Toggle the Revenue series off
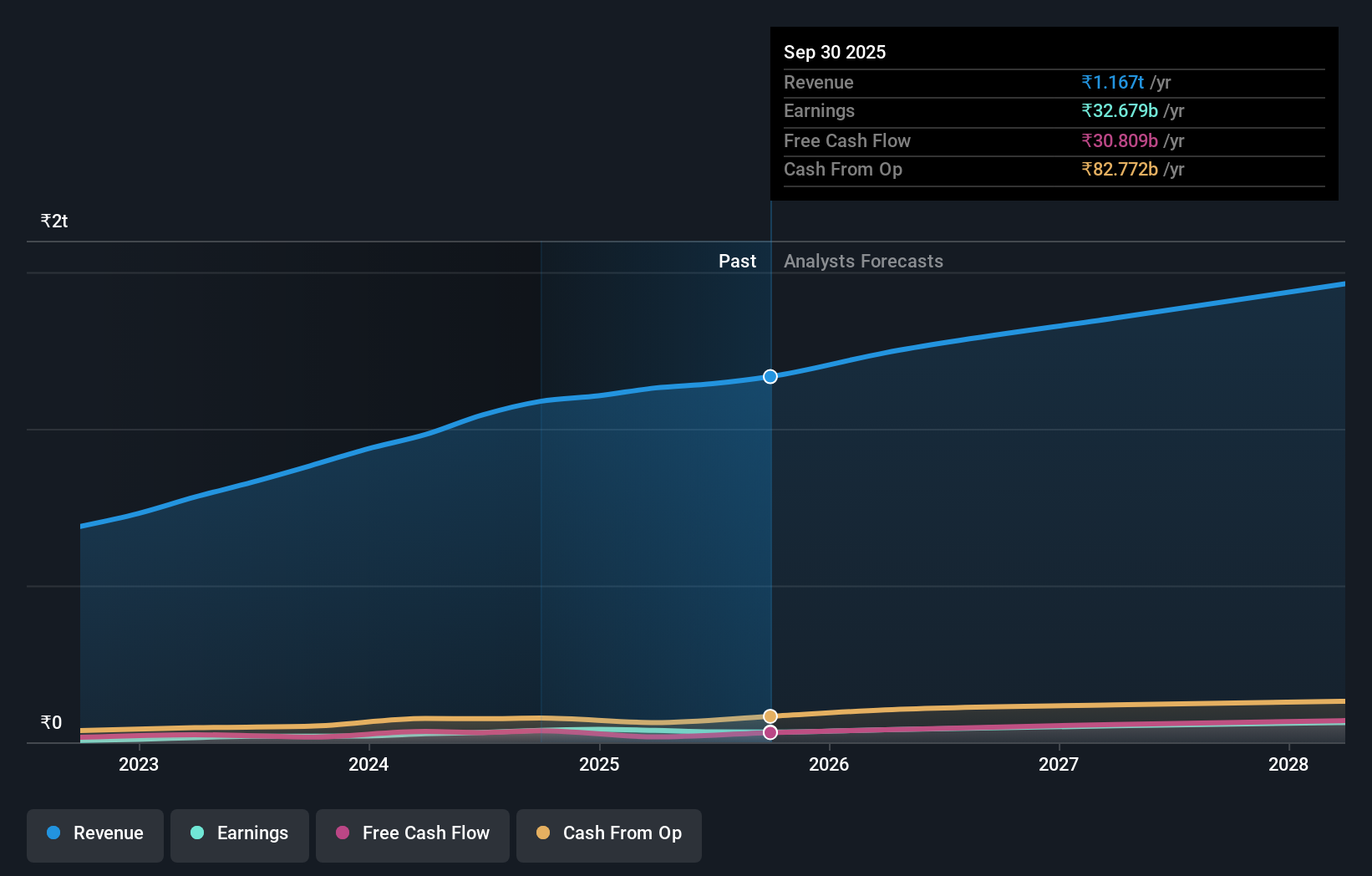The image size is (1372, 876). click(94, 833)
